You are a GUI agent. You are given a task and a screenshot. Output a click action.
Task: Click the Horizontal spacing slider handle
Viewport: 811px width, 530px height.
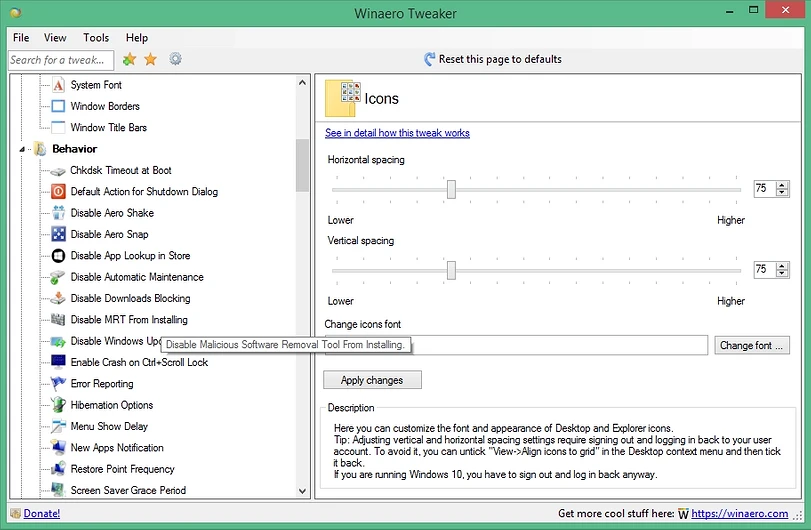point(452,189)
